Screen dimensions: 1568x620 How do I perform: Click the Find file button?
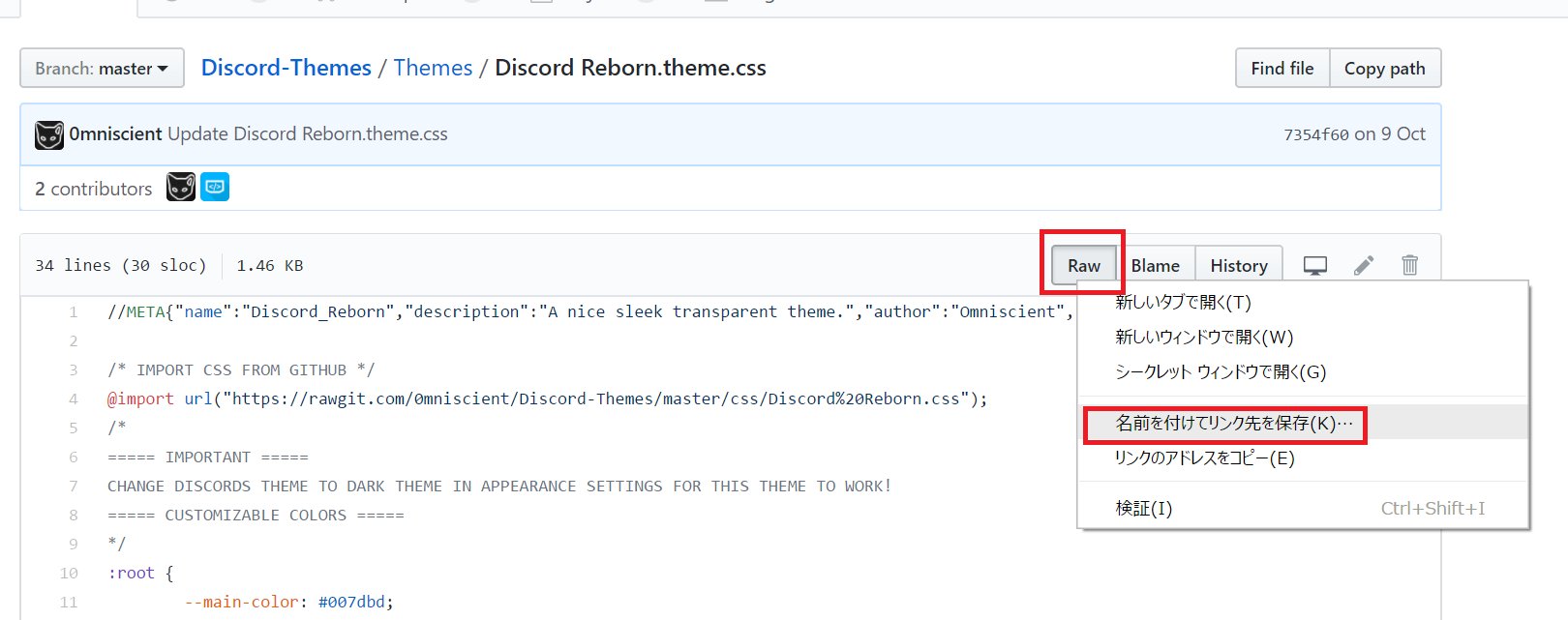pyautogui.click(x=1282, y=69)
